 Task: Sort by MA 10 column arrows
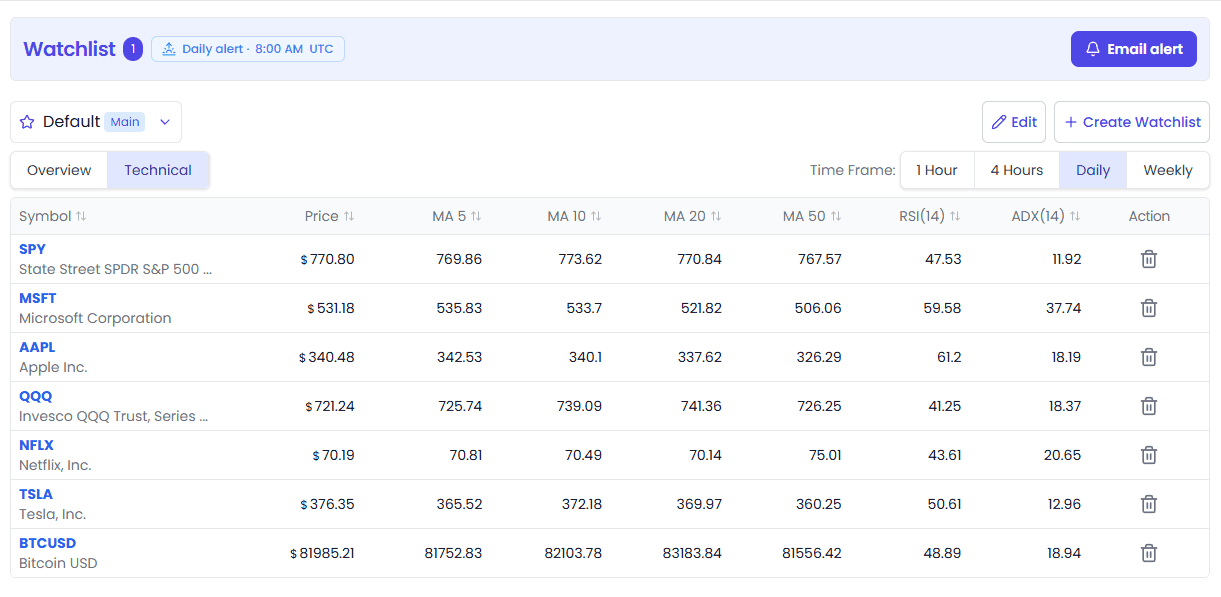tap(596, 216)
